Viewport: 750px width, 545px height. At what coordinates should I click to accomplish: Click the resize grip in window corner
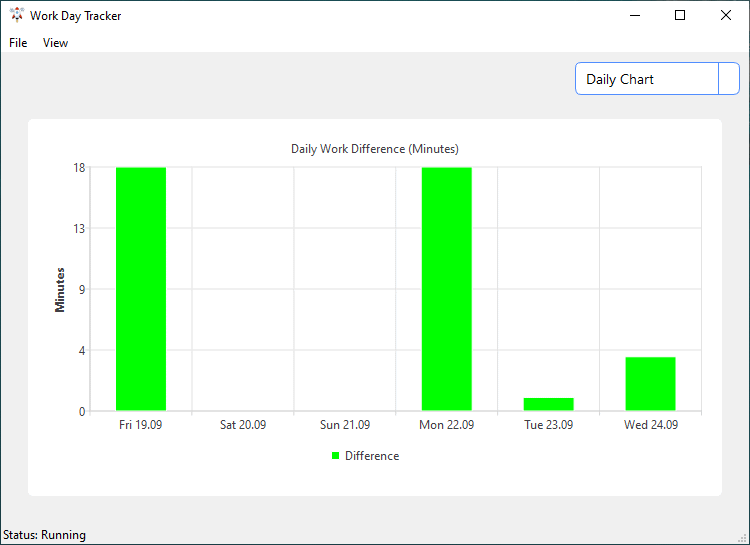(742, 538)
